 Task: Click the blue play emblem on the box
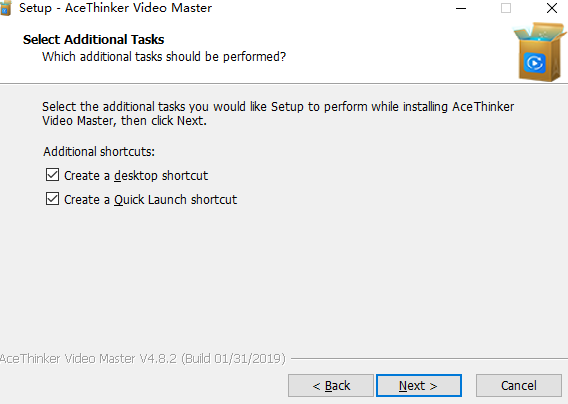[x=534, y=63]
